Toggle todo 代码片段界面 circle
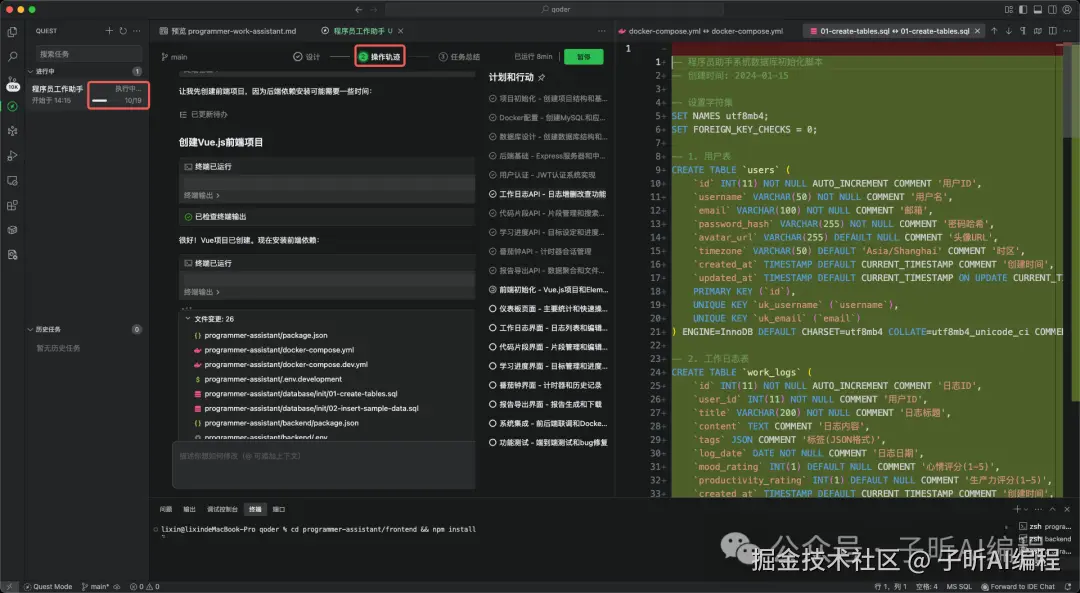 click(x=492, y=347)
